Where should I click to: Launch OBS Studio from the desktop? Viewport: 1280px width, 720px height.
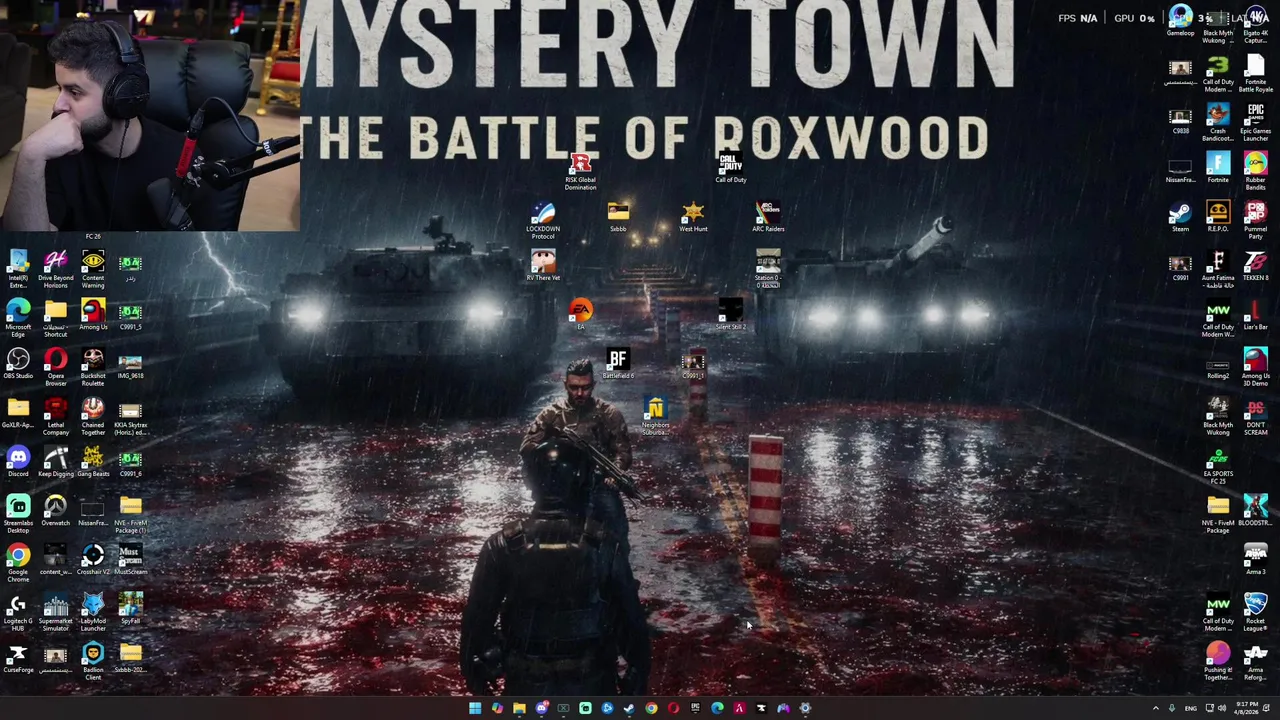pos(18,364)
